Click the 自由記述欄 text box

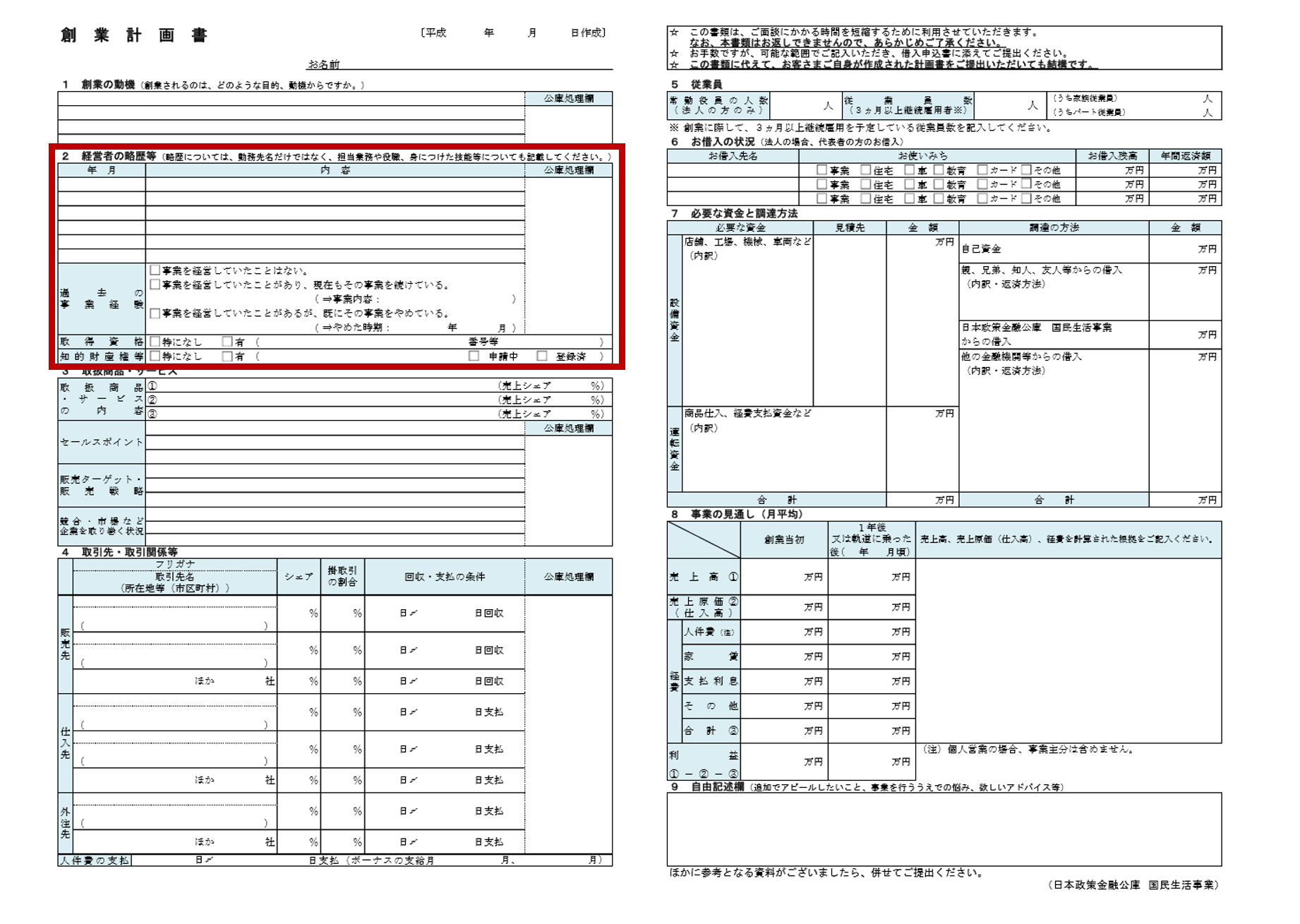pos(944,829)
